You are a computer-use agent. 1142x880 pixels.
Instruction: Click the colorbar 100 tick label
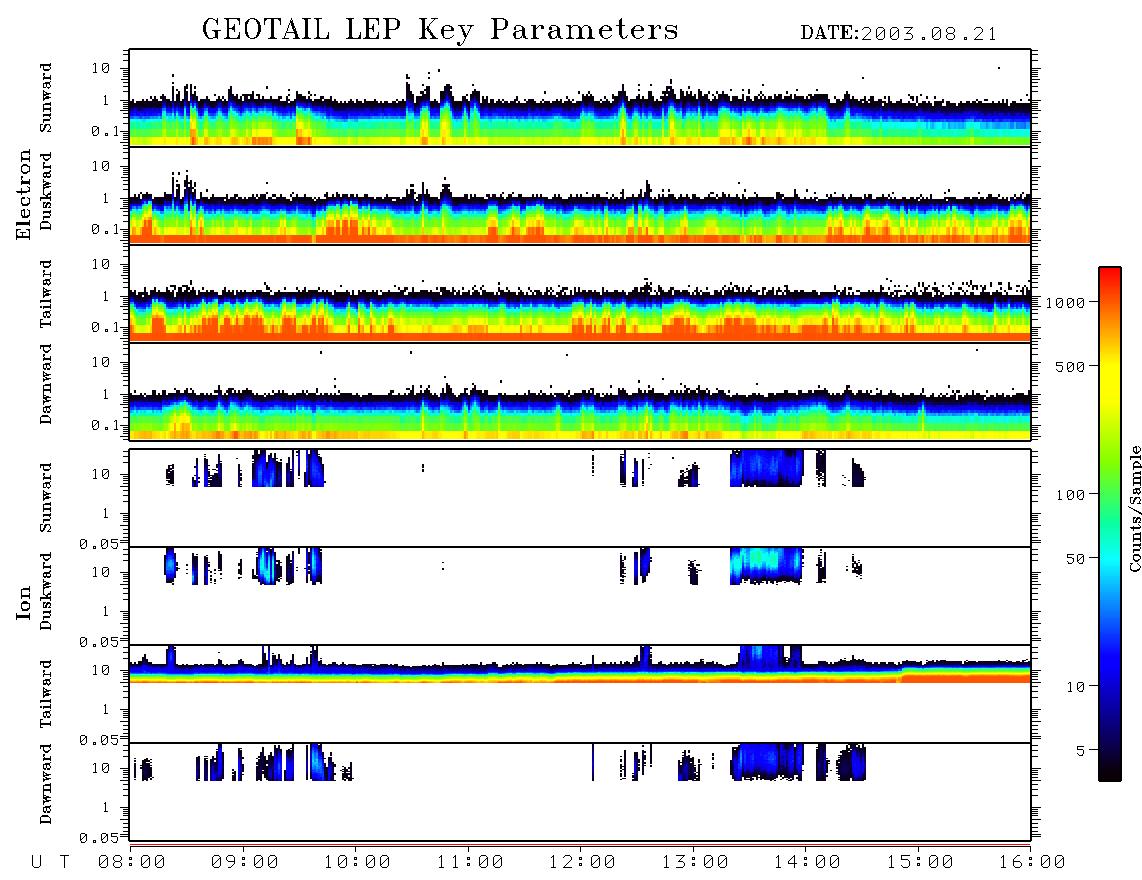tap(1071, 495)
